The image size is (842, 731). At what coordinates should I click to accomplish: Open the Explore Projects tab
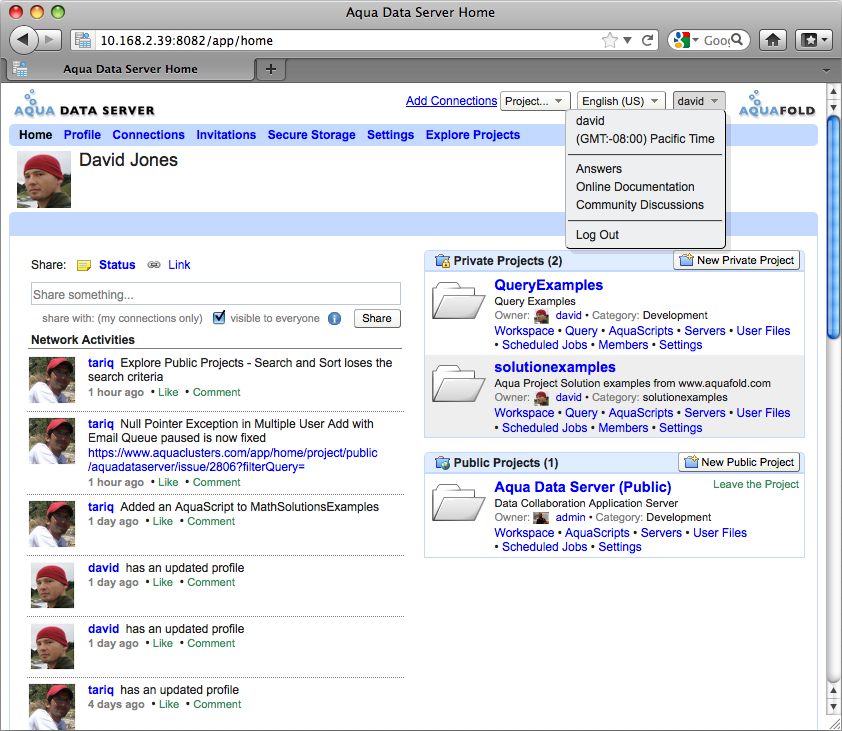click(x=473, y=135)
